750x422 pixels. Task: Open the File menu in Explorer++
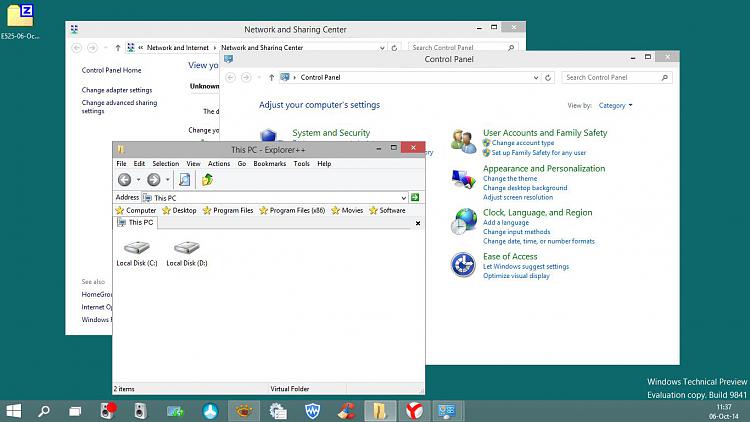pos(121,164)
